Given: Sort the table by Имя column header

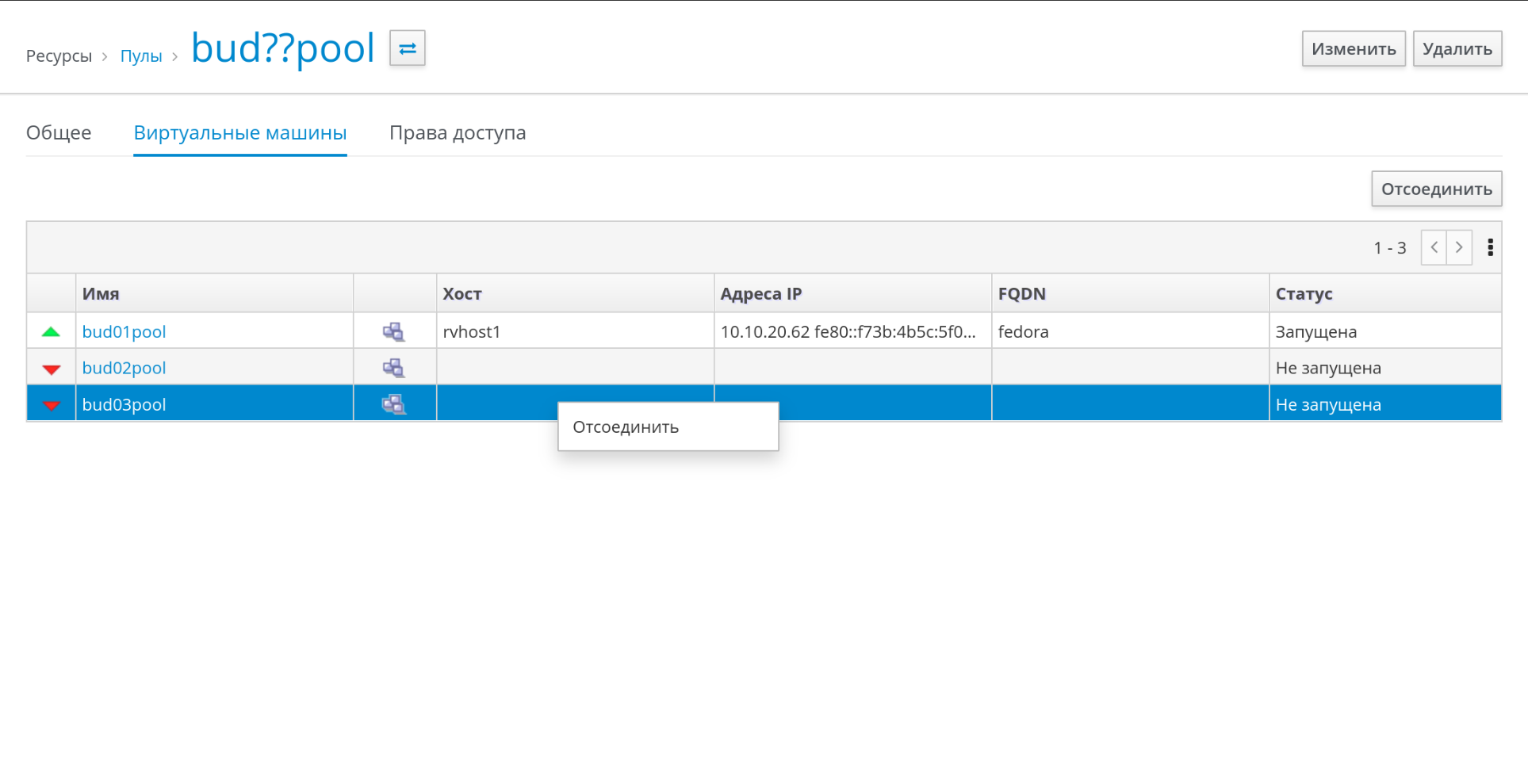Looking at the screenshot, I should click(x=101, y=294).
